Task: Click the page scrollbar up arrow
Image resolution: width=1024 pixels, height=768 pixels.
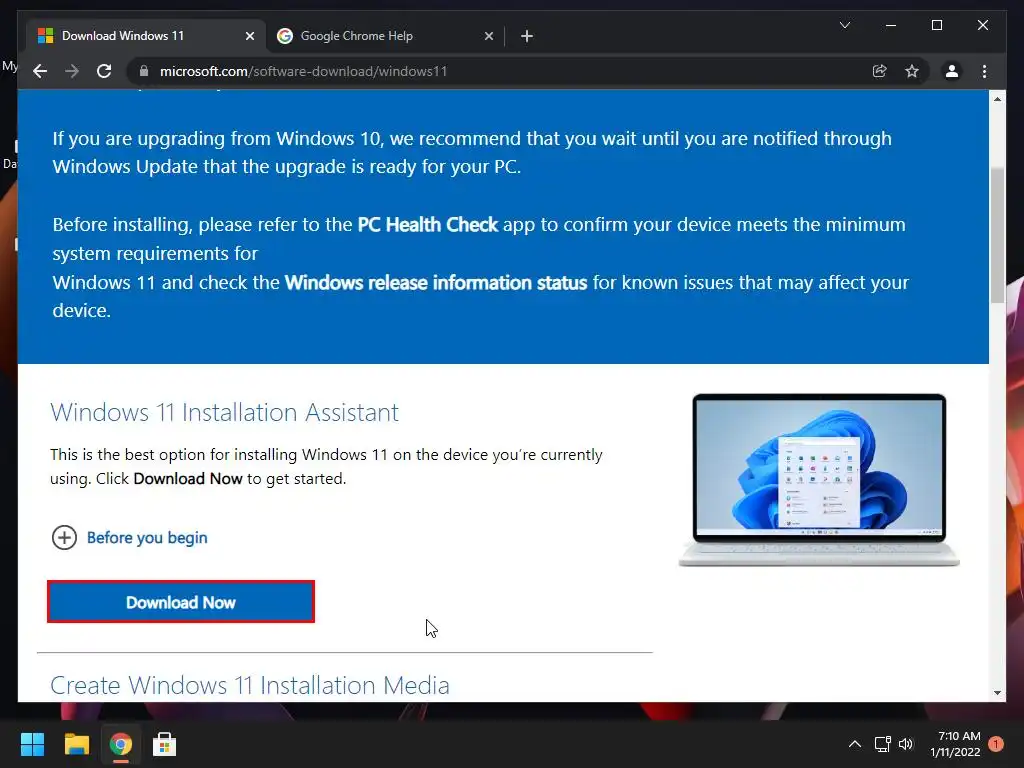Action: (x=997, y=99)
